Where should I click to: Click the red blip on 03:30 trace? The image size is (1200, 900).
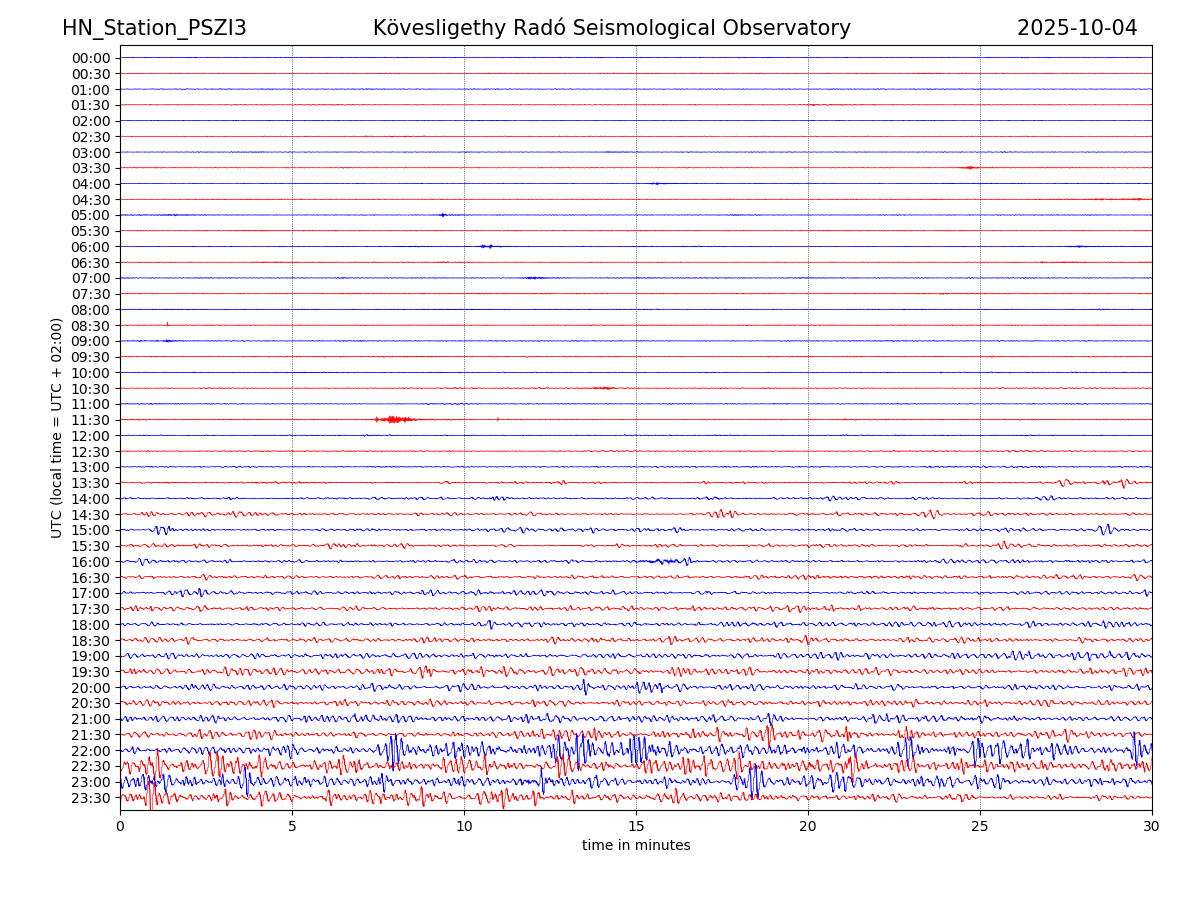968,168
